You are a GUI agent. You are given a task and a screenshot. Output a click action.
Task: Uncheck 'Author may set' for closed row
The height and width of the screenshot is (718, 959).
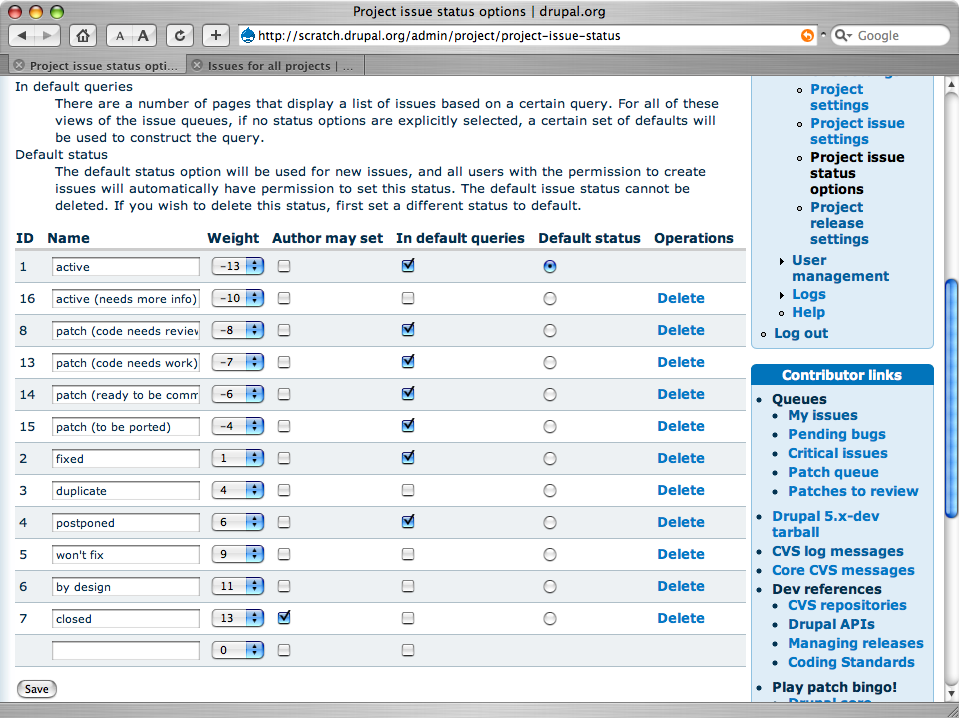point(284,617)
